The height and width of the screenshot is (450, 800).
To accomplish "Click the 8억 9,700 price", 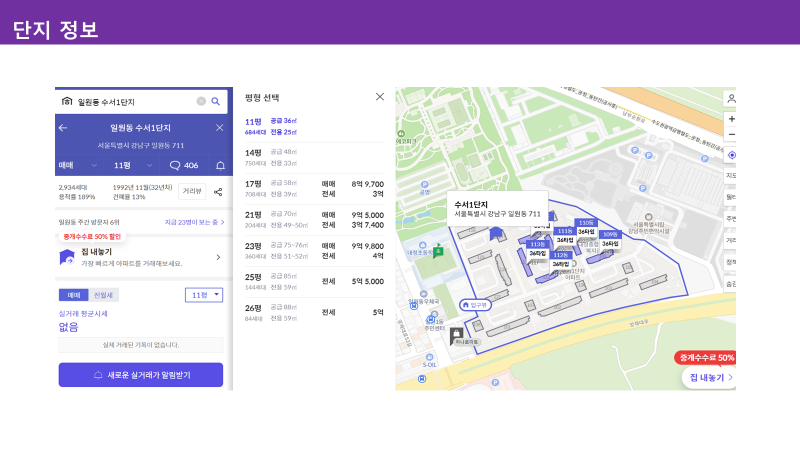I will point(367,184).
